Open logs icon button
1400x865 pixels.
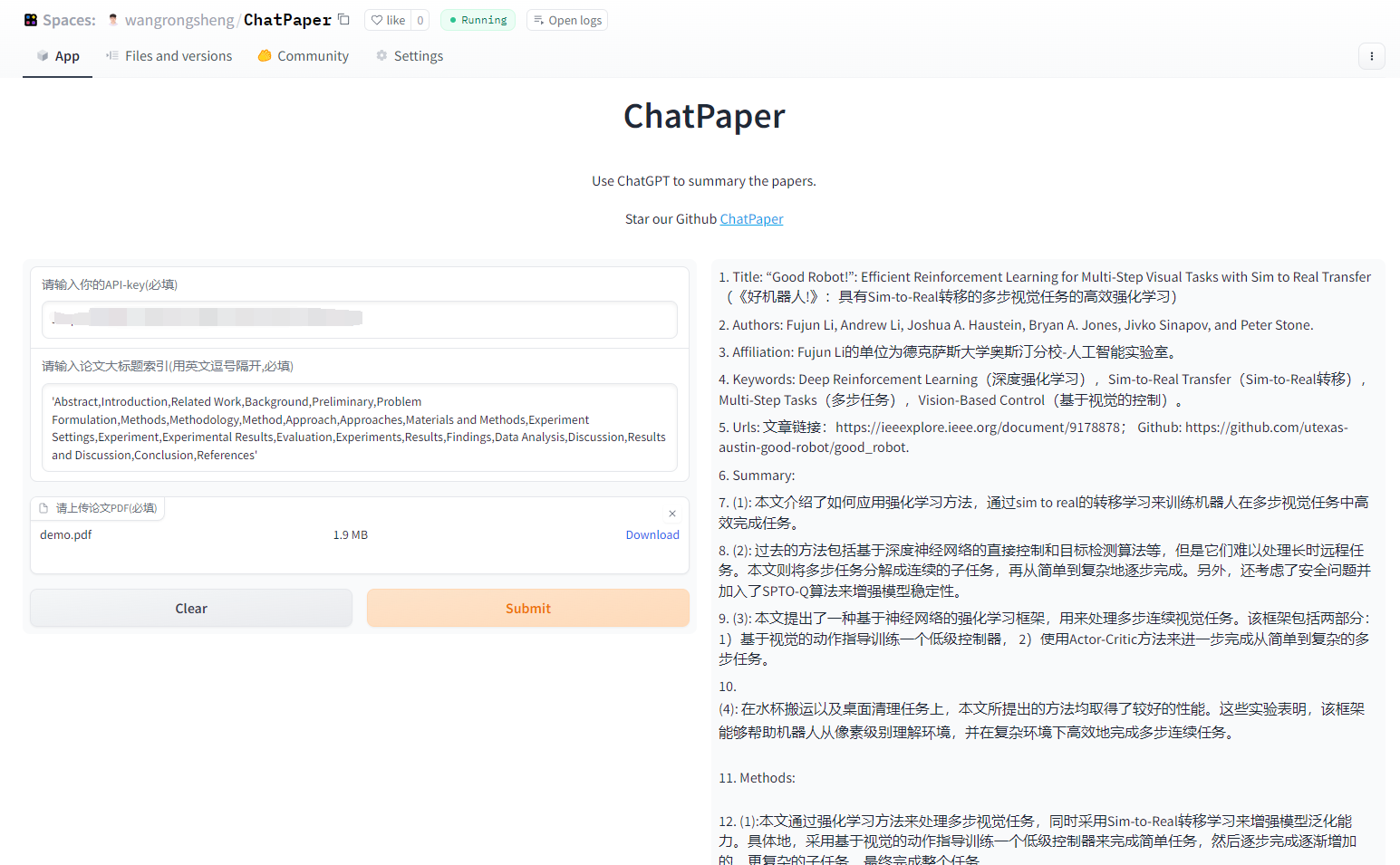(x=566, y=20)
